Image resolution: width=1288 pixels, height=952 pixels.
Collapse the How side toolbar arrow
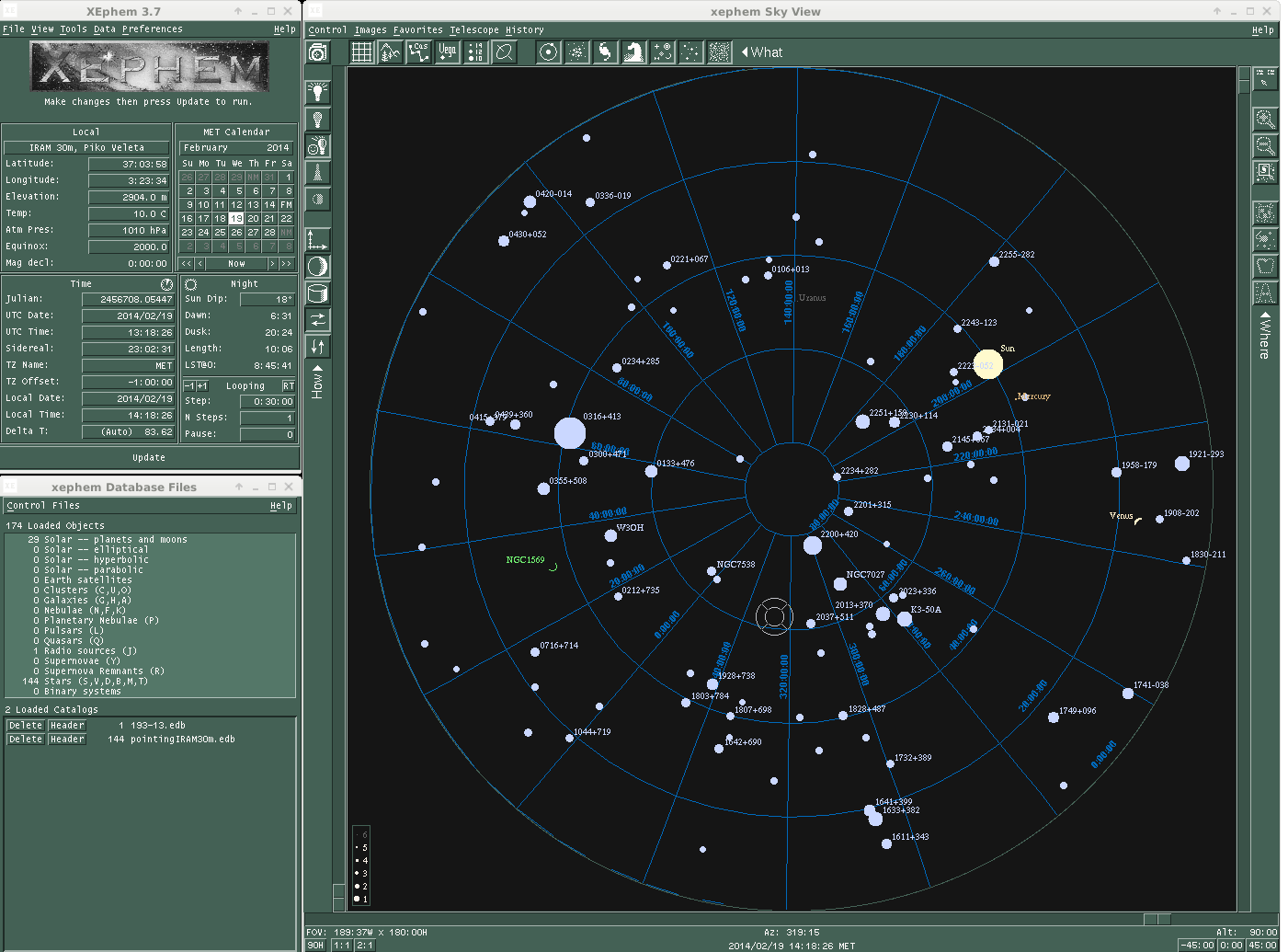click(317, 369)
